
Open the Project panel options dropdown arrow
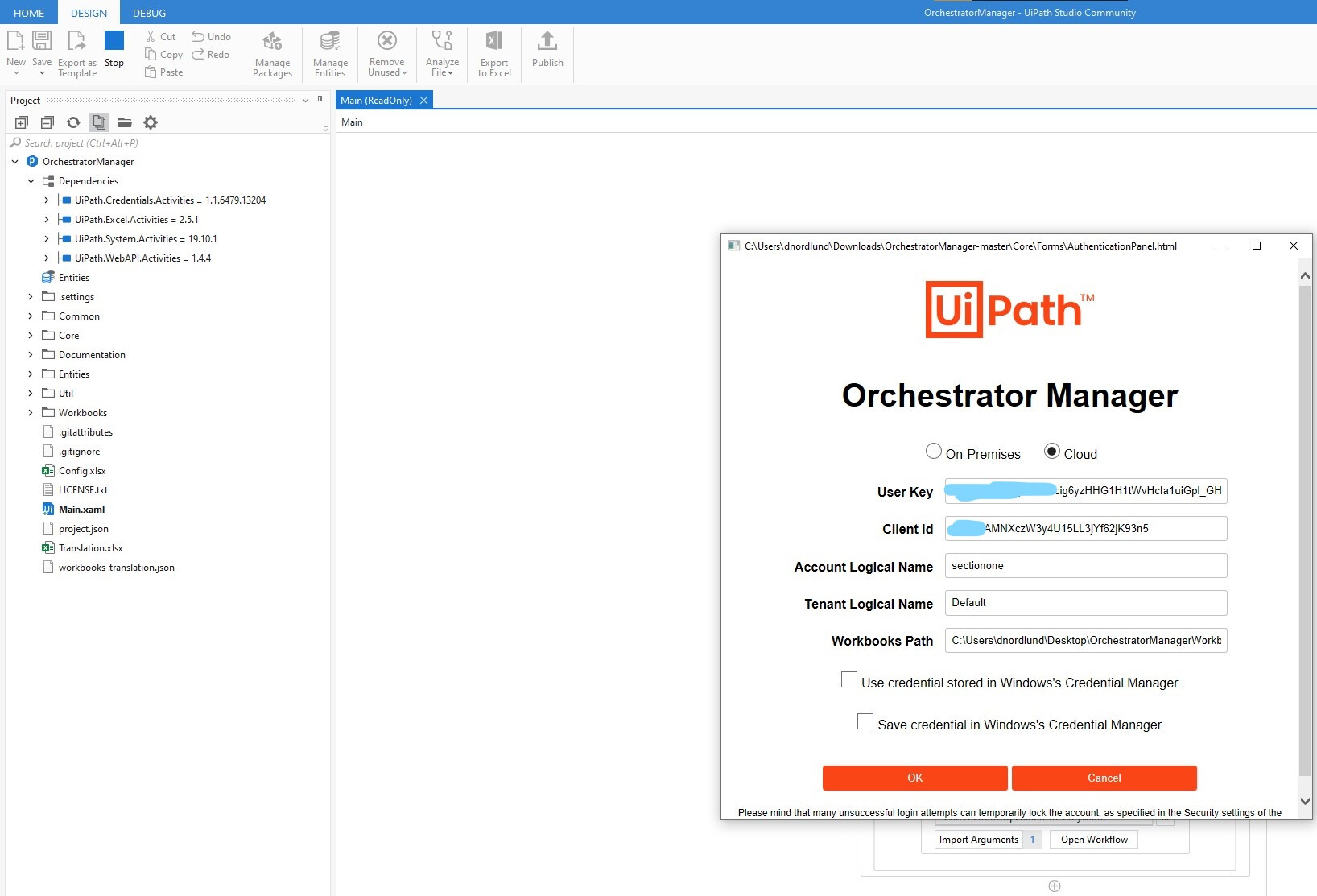click(305, 101)
